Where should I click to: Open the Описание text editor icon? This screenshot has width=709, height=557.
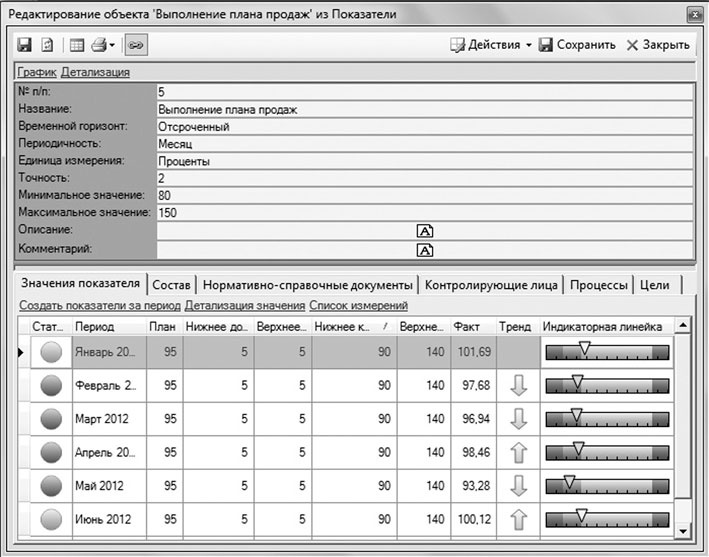click(x=424, y=231)
